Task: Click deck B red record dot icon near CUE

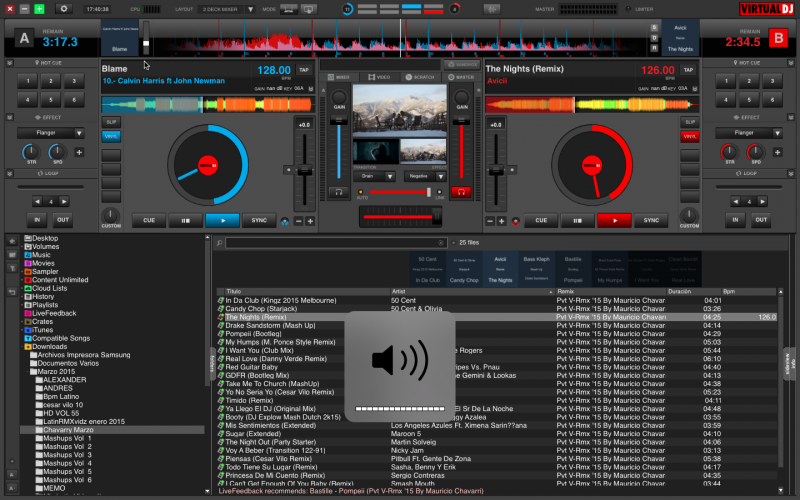Action: point(515,221)
